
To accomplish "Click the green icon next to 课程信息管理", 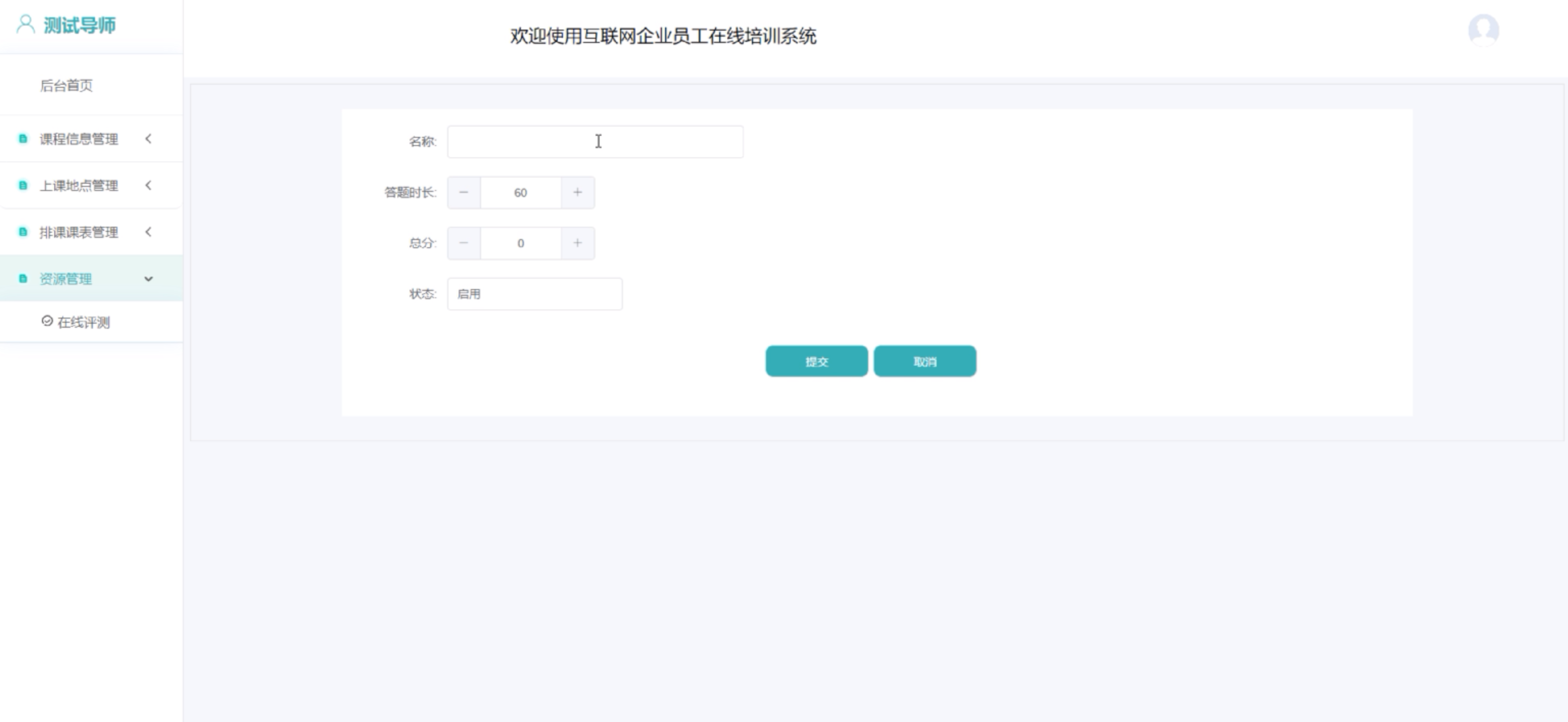I will tap(23, 139).
